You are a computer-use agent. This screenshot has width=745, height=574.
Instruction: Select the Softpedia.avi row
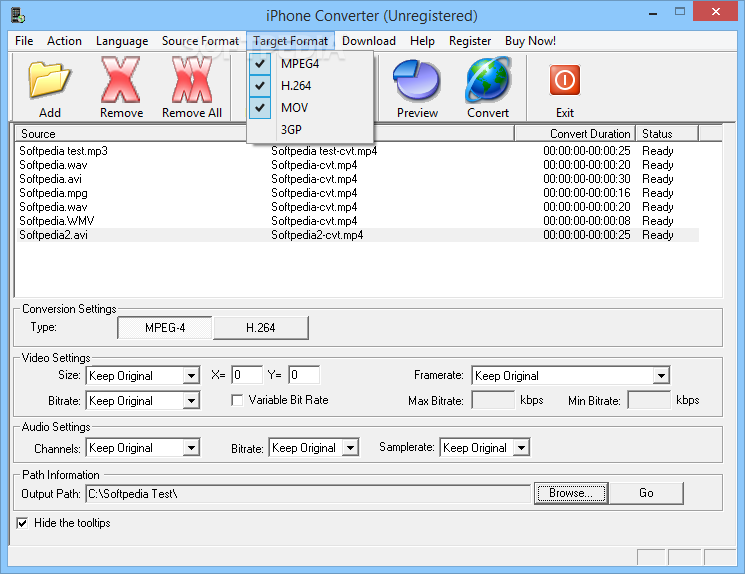click(x=358, y=179)
